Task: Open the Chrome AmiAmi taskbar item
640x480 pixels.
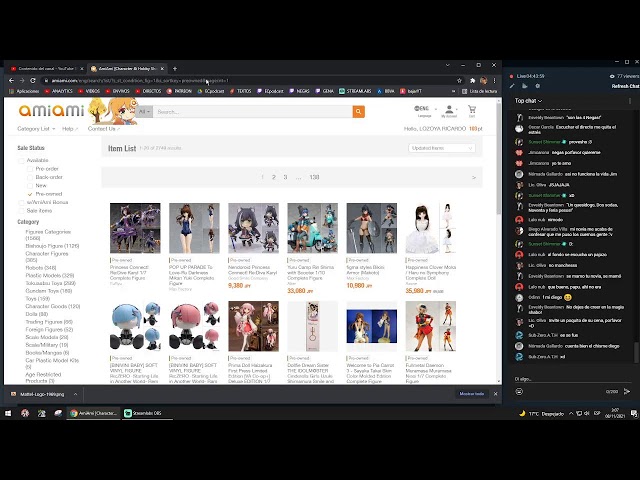Action: [x=94, y=413]
